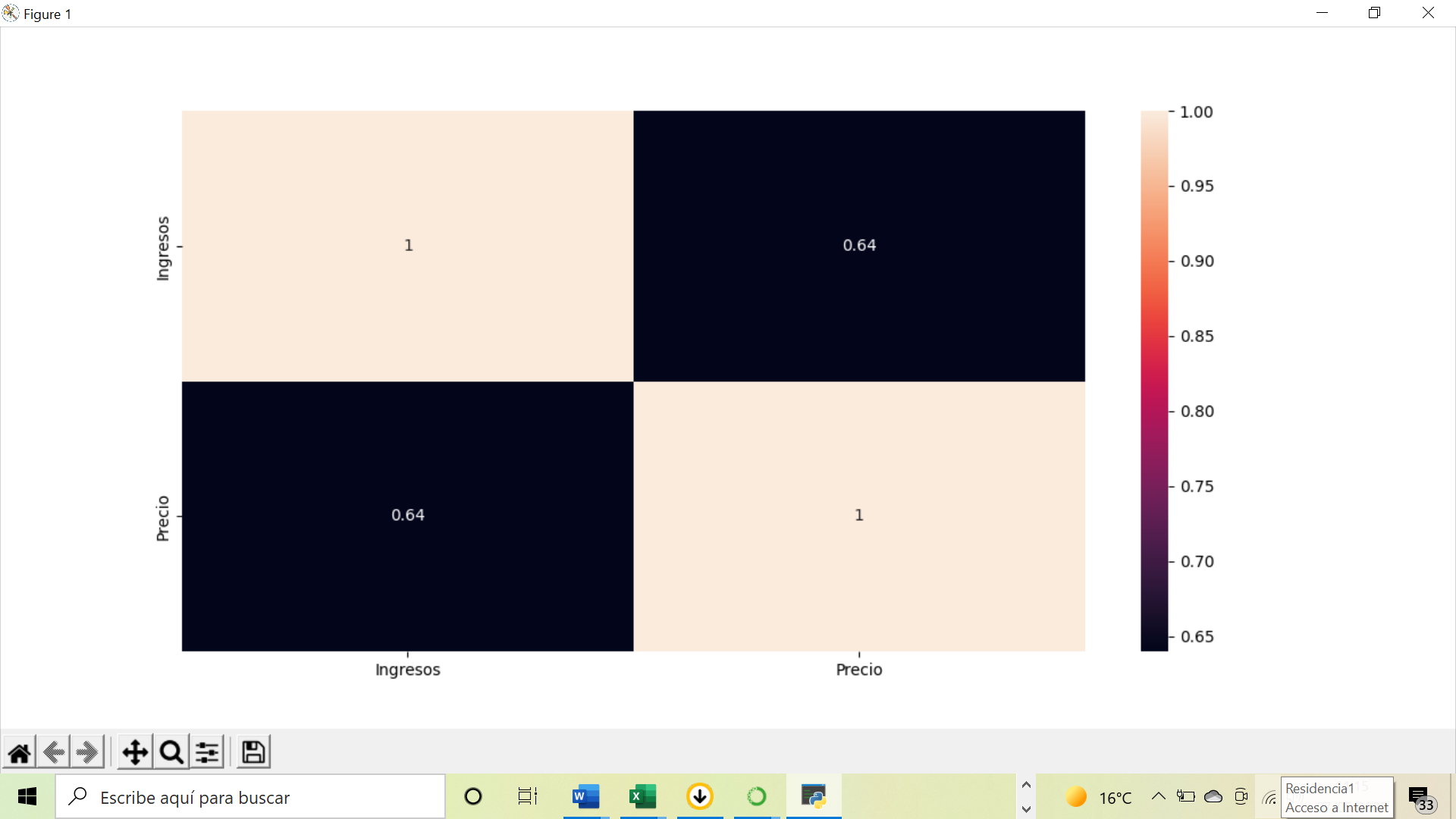Toggle the Pan axes tool
The height and width of the screenshot is (819, 1456).
(x=135, y=752)
